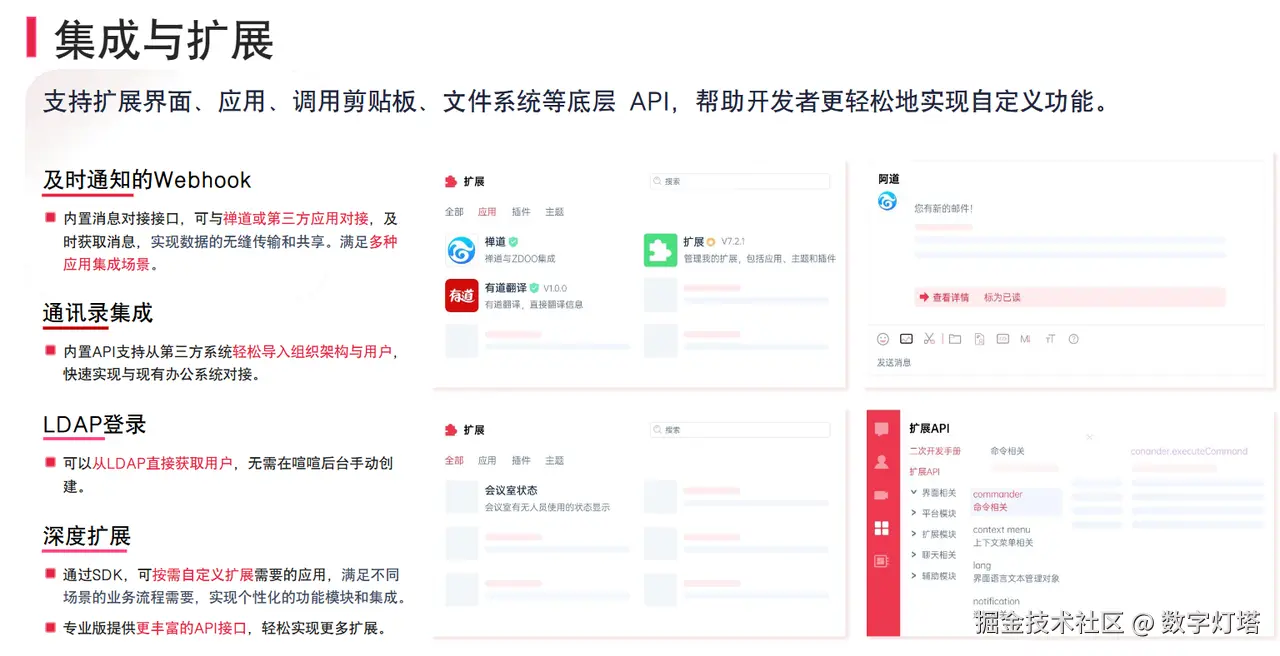This screenshot has height=656, width=1280.
Task: Collapse the 界面相关 tree node
Action: [914, 493]
